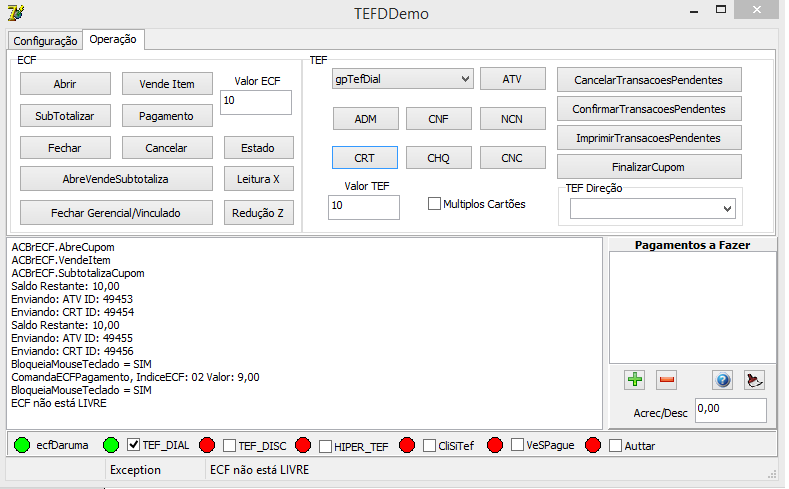The height and width of the screenshot is (489, 789).
Task: Click status bar message 'ECF não está LIVRE'
Action: 260,470
